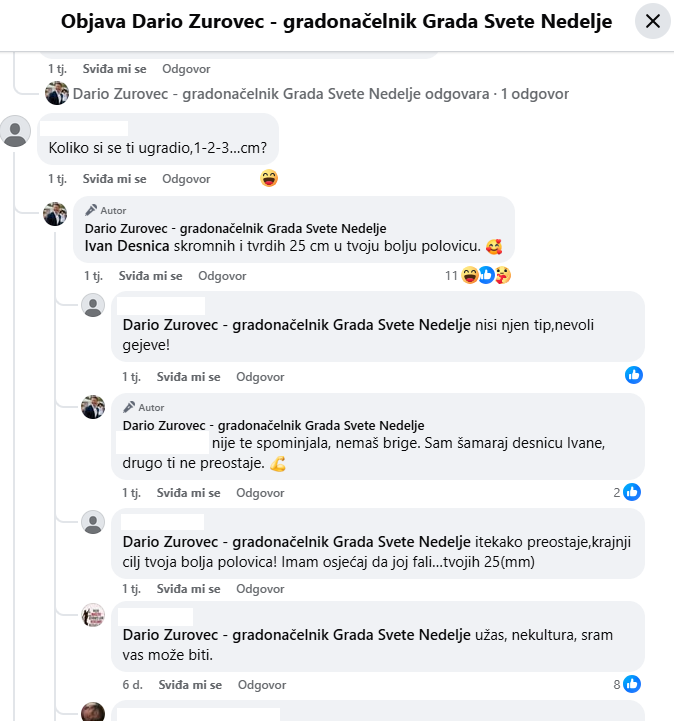Like the 'nisi njen tip, nevoli gejeve' comment

click(x=188, y=377)
